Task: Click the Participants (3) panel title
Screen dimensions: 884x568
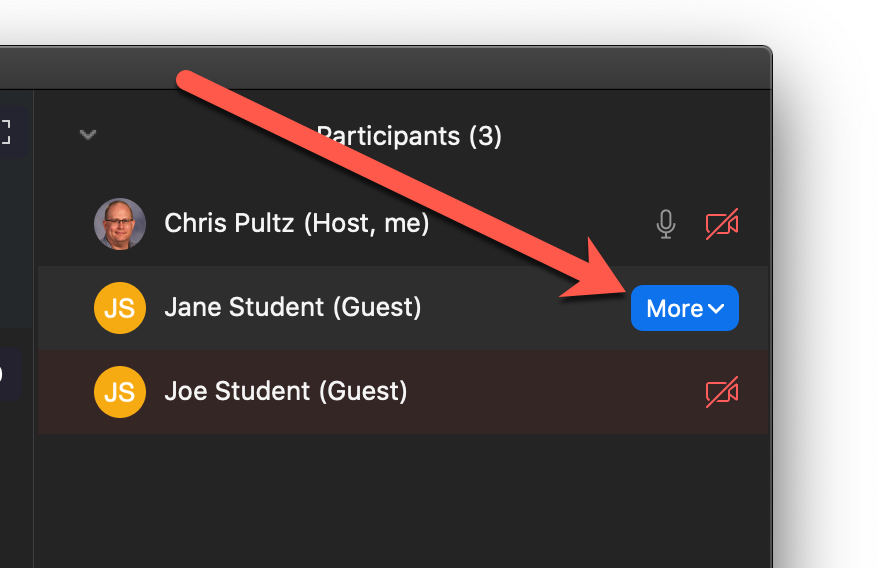Action: coord(409,136)
